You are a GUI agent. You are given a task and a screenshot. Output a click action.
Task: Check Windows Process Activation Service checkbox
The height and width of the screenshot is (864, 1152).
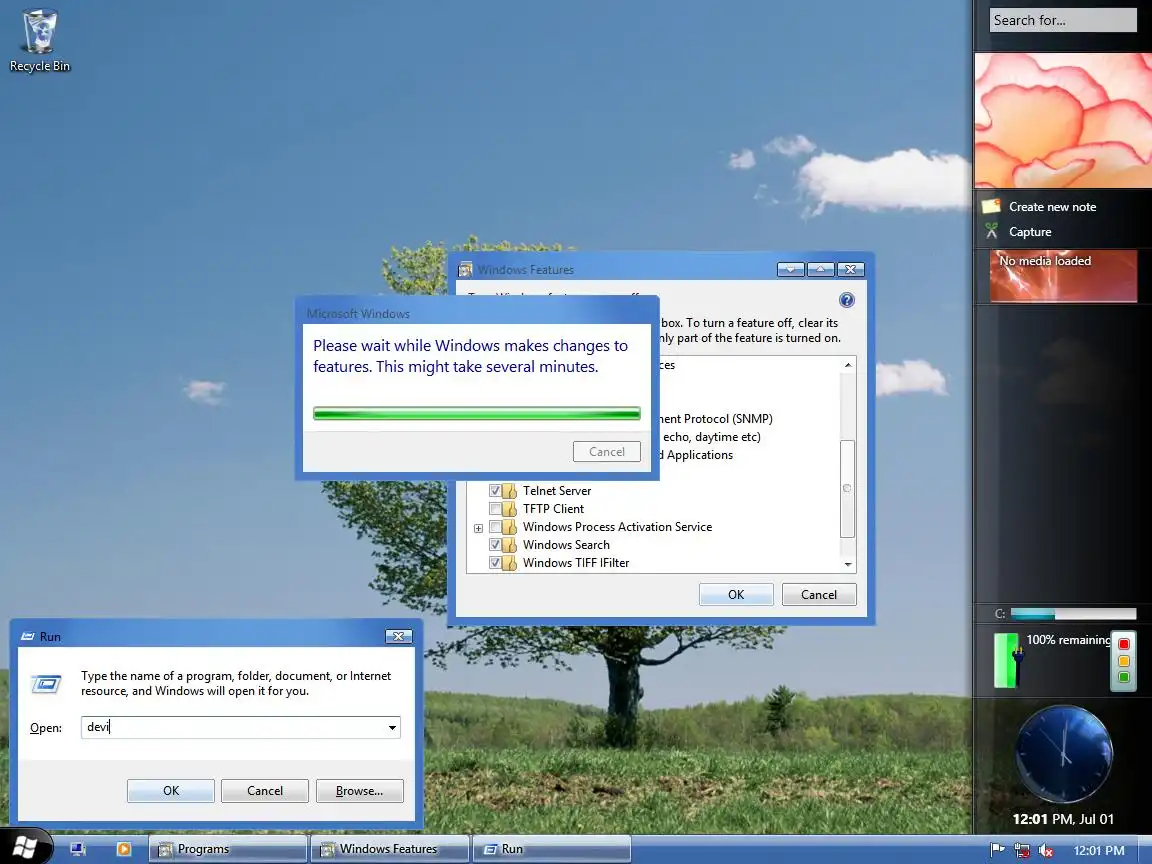click(495, 527)
